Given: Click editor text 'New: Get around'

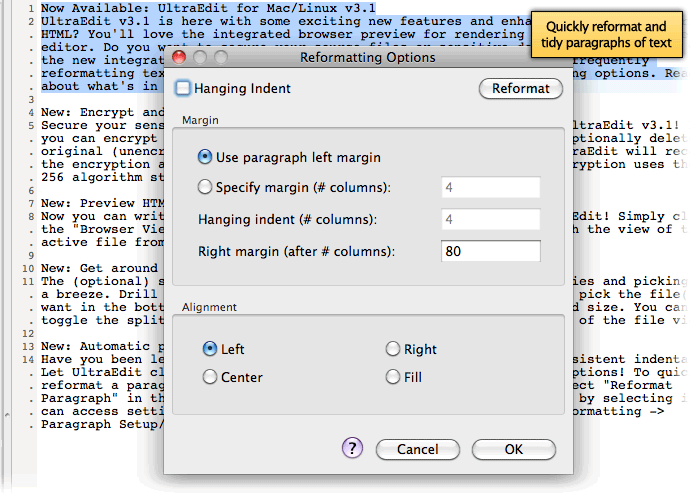Looking at the screenshot, I should tap(99, 268).
